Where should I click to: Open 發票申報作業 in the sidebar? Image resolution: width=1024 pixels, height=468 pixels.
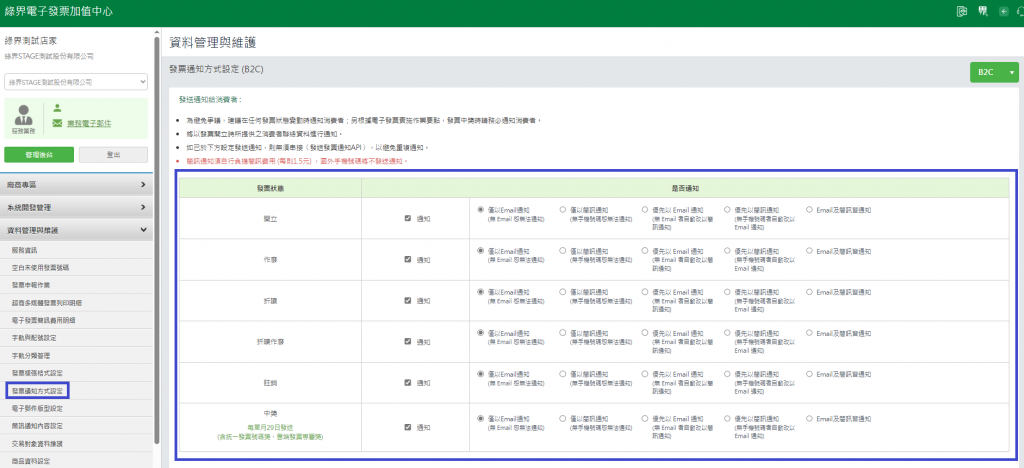pos(76,285)
